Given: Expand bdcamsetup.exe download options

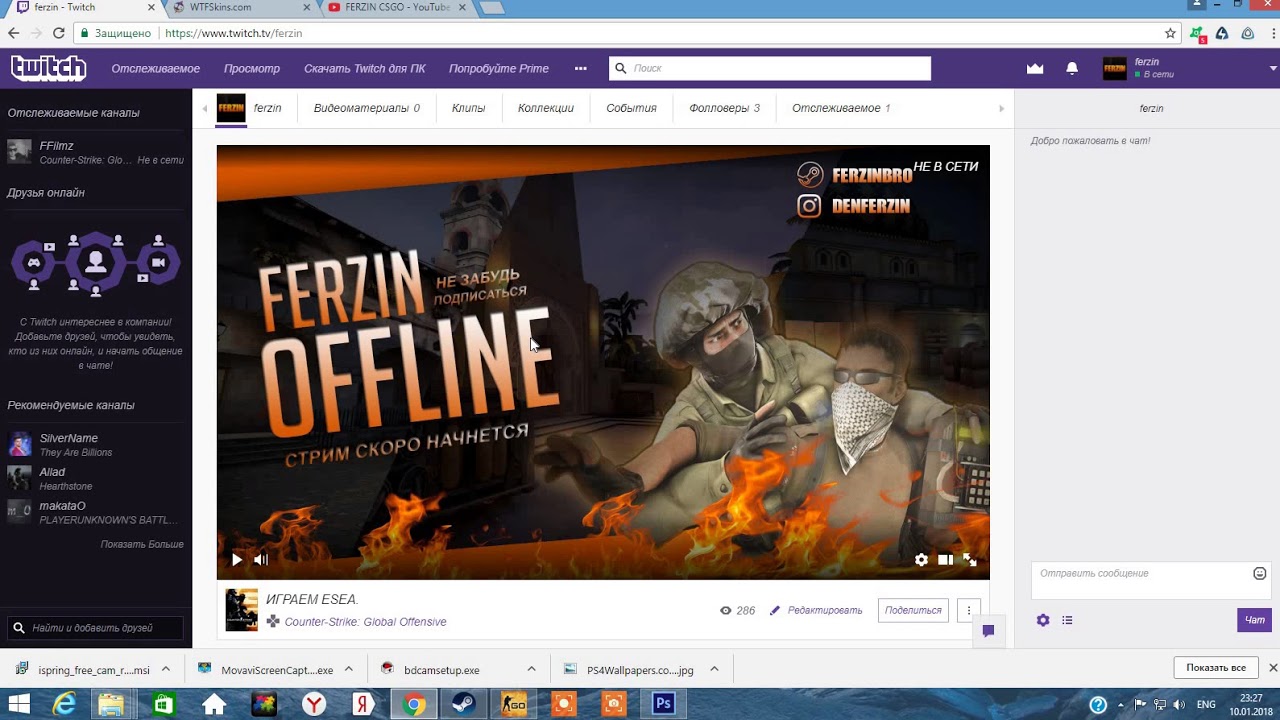Looking at the screenshot, I should point(532,669).
